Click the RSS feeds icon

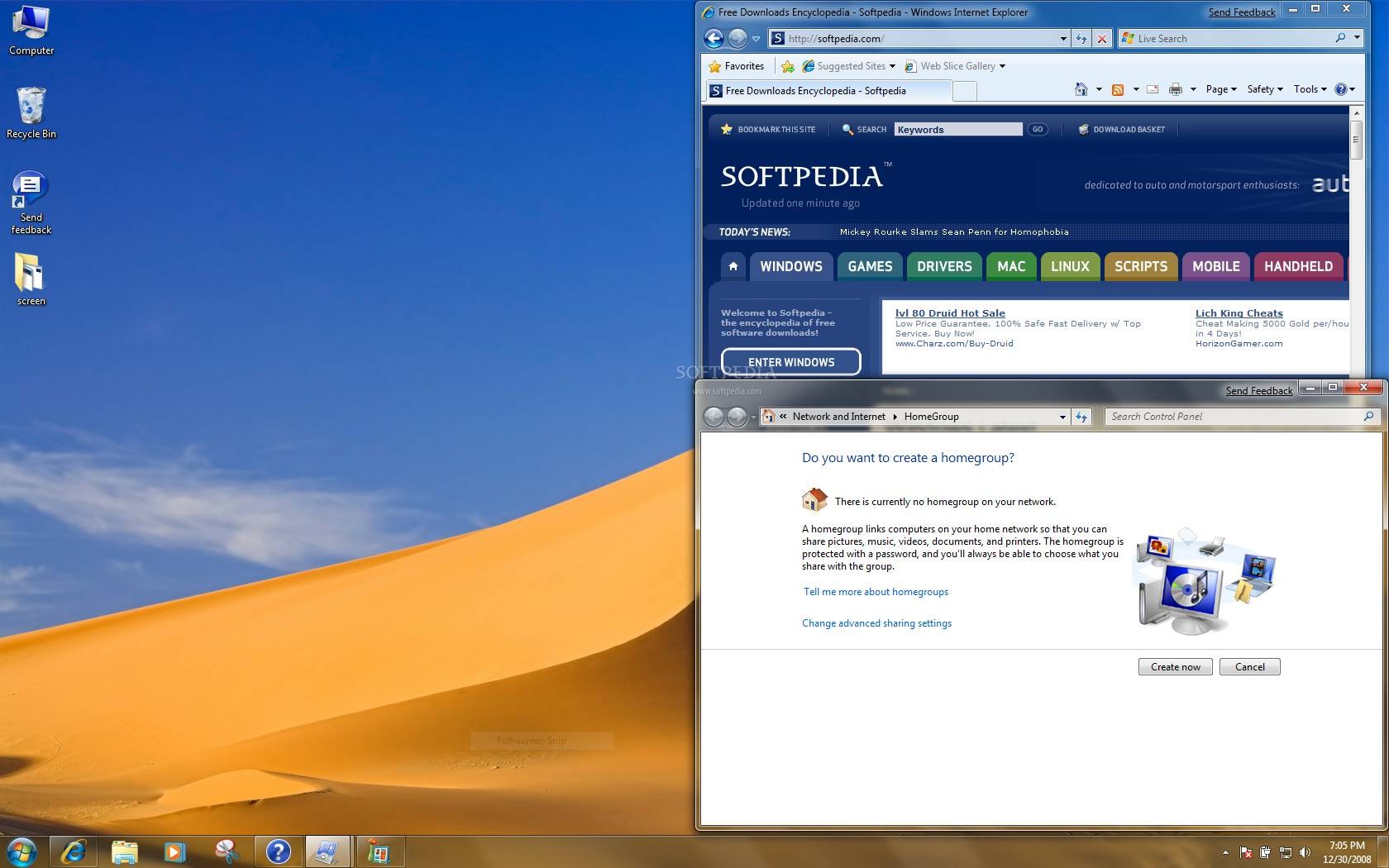click(1118, 89)
